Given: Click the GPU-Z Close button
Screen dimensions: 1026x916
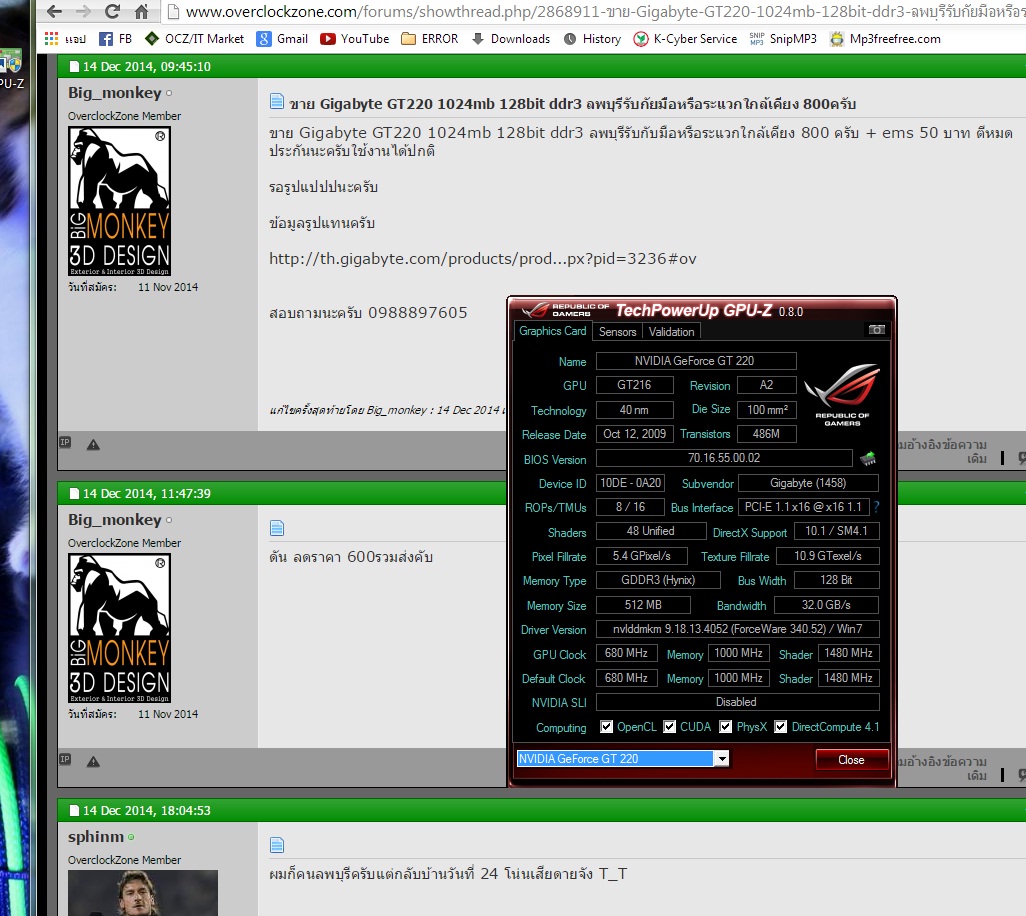Looking at the screenshot, I should click(x=851, y=760).
